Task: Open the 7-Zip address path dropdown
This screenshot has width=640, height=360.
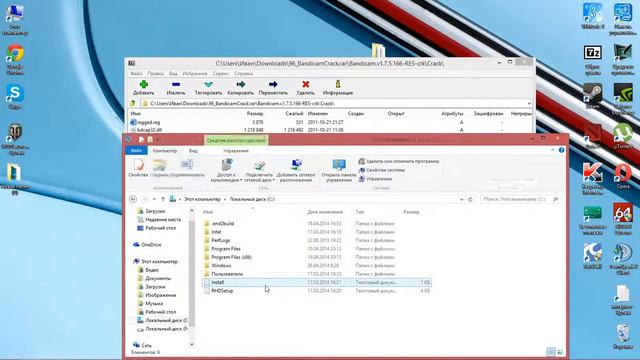Action: click(529, 104)
